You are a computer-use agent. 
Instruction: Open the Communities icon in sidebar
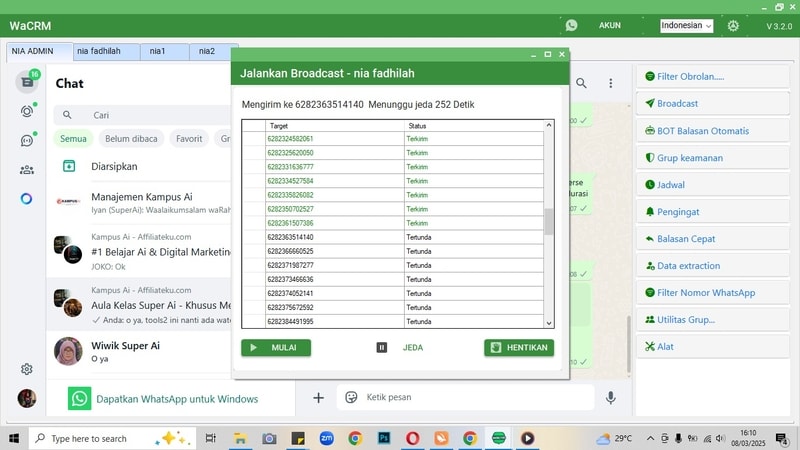point(27,170)
